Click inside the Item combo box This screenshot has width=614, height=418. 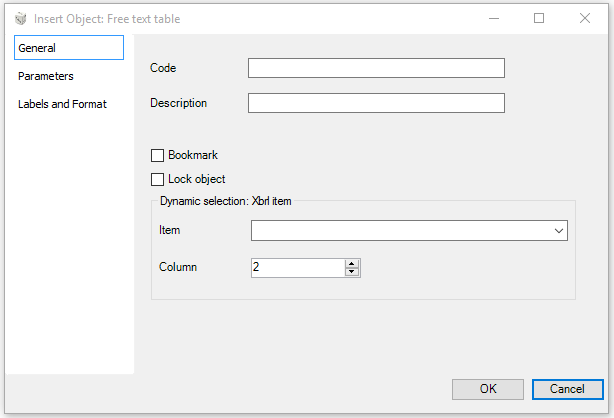point(409,231)
